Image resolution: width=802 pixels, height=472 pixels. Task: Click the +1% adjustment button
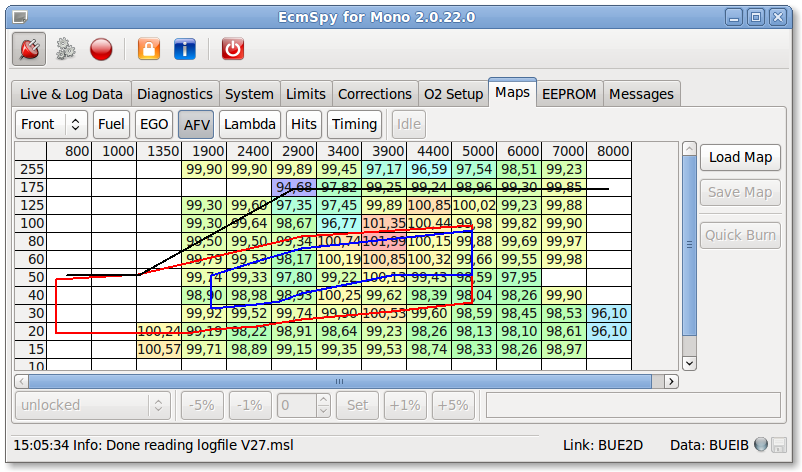(x=405, y=406)
